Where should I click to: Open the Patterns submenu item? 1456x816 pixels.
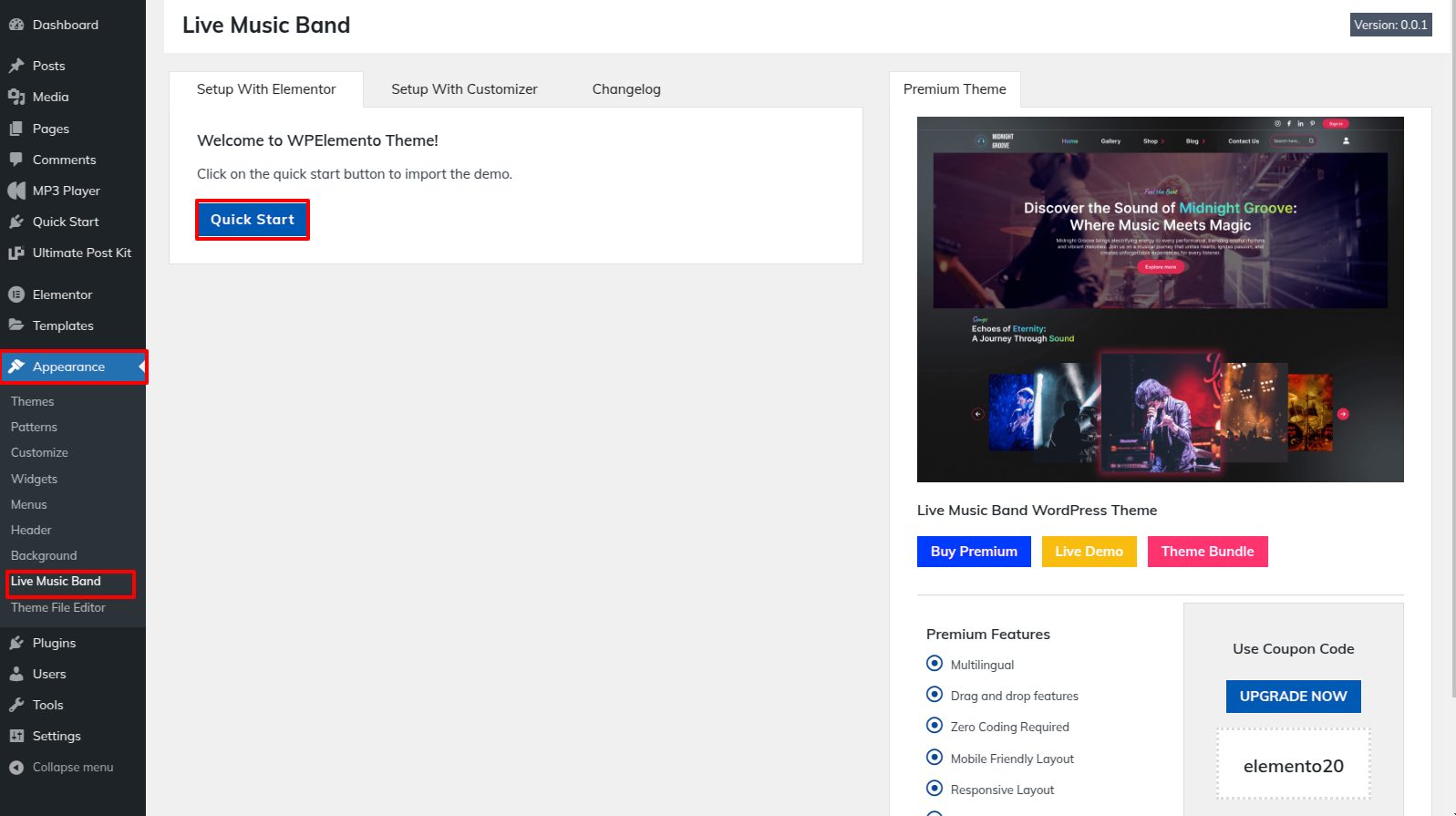click(34, 427)
